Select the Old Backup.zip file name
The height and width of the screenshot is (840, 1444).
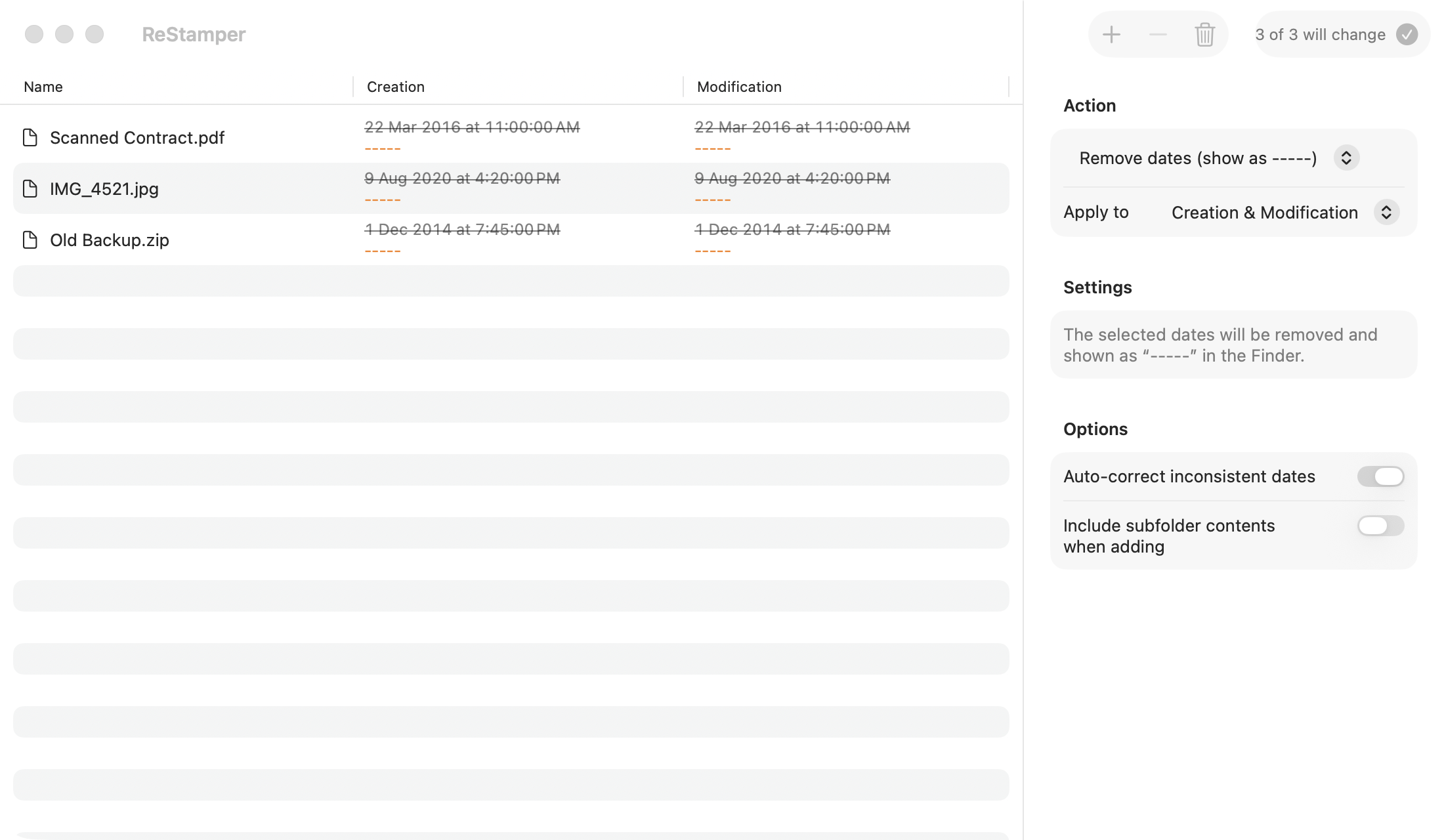pos(110,240)
